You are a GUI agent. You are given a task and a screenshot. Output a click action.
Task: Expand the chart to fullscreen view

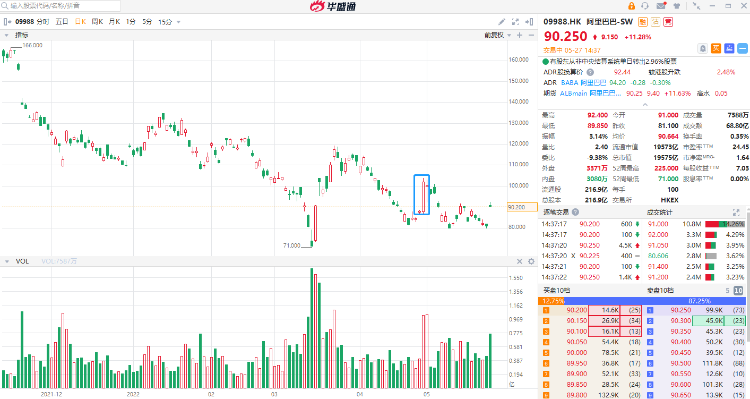click(x=515, y=22)
